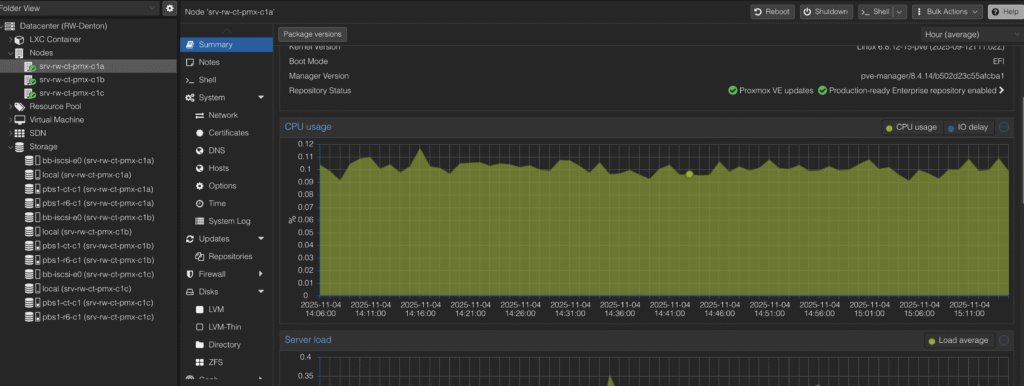Click the Shutdown button
The width and height of the screenshot is (1024, 386).
(x=825, y=12)
